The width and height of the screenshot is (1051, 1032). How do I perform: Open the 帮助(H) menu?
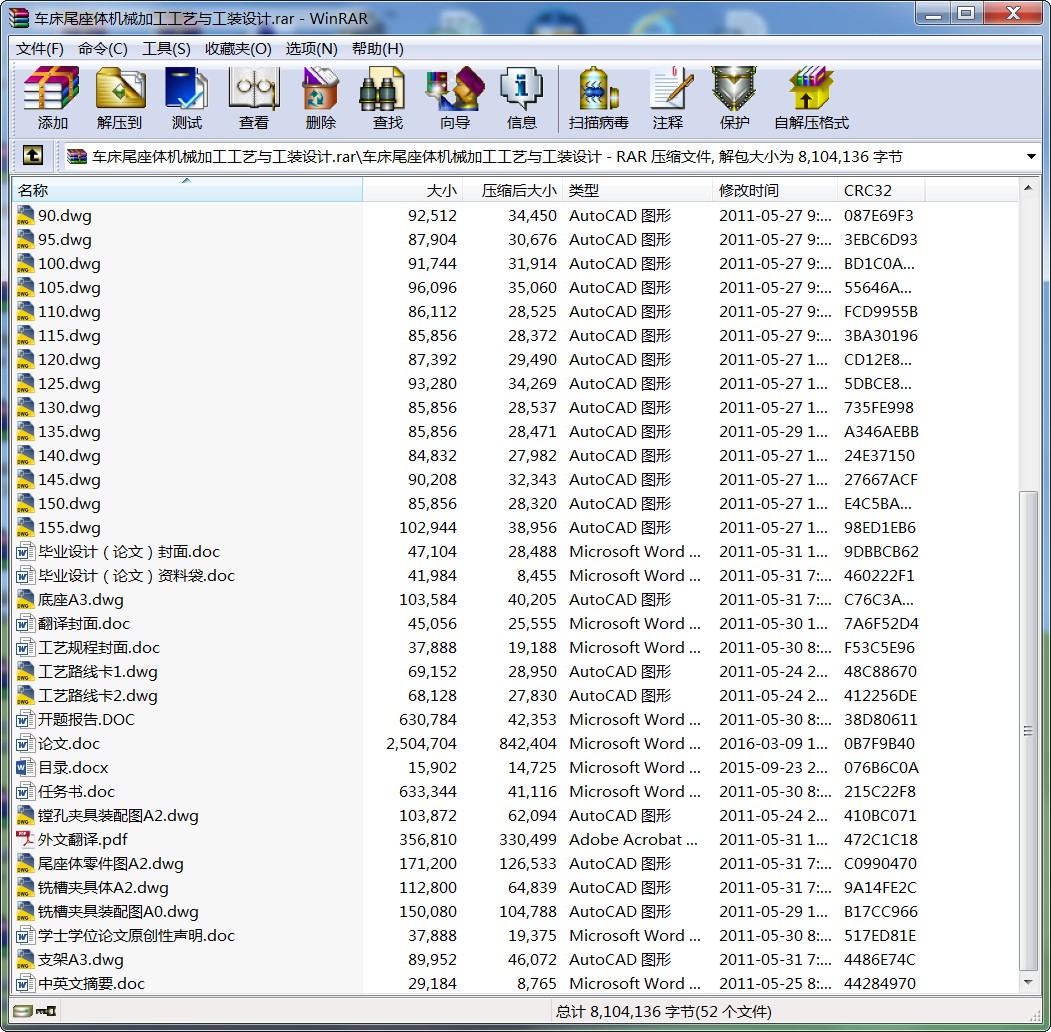tap(377, 49)
